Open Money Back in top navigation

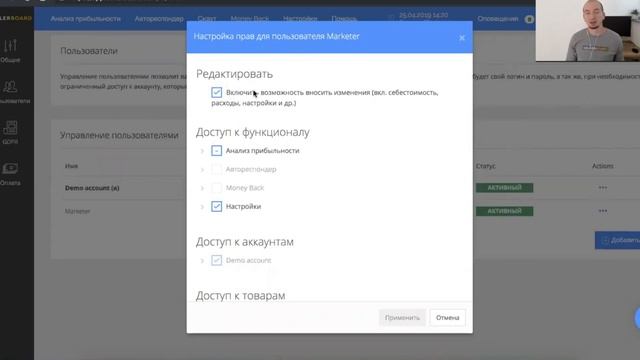(249, 19)
